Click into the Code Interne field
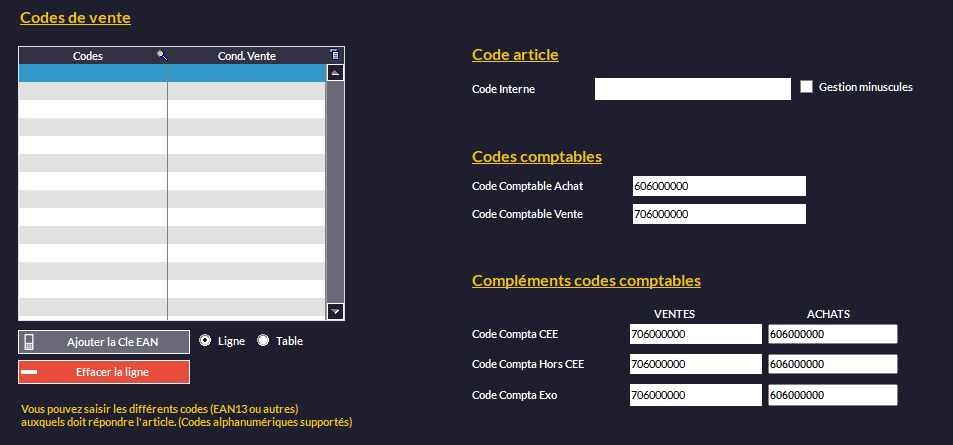 692,89
